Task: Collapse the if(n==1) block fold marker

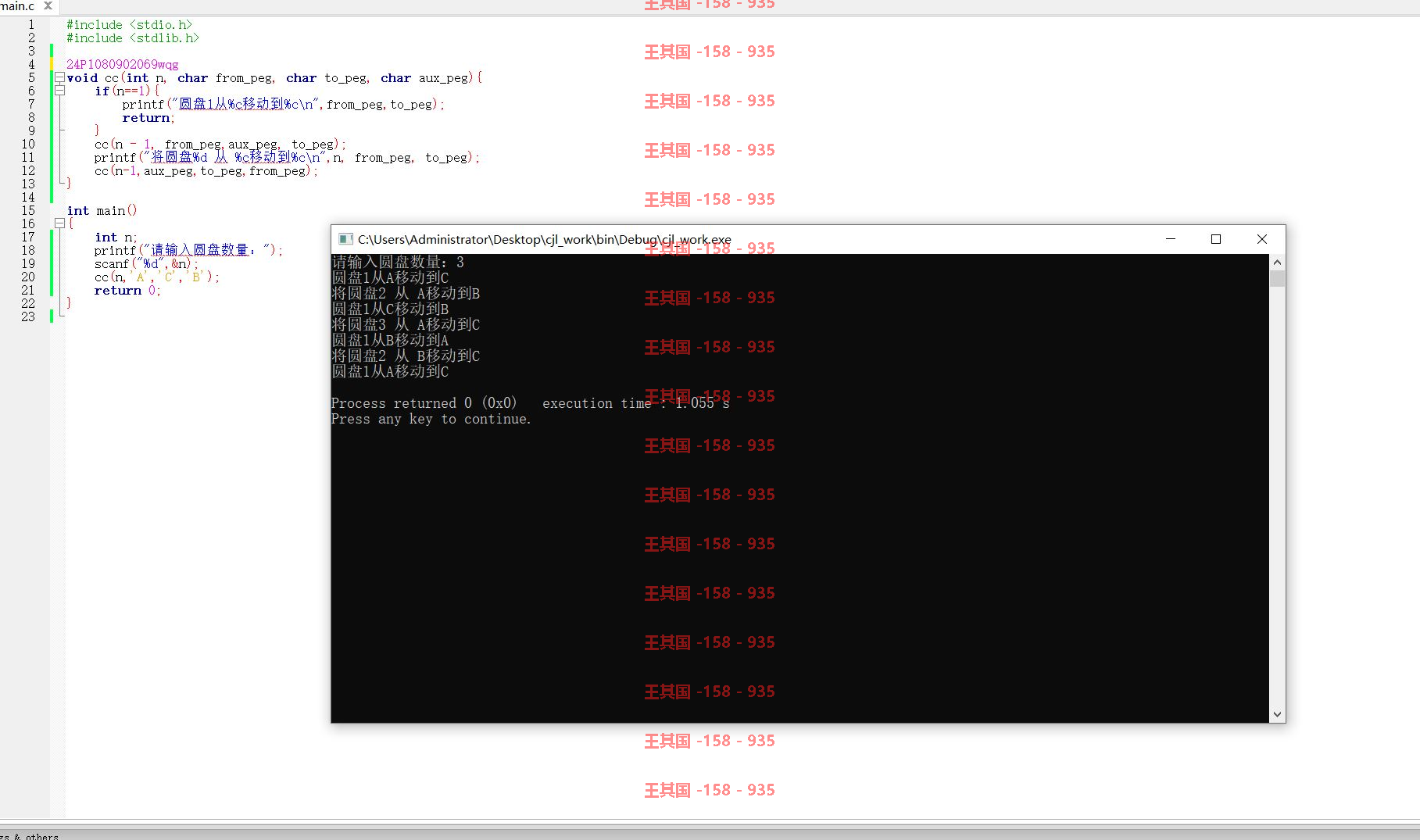Action: click(59, 91)
